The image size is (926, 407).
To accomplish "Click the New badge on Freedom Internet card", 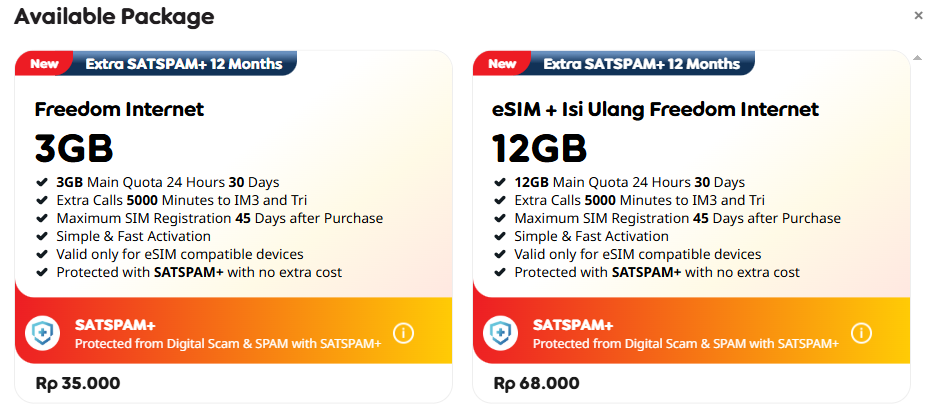I will [44, 64].
